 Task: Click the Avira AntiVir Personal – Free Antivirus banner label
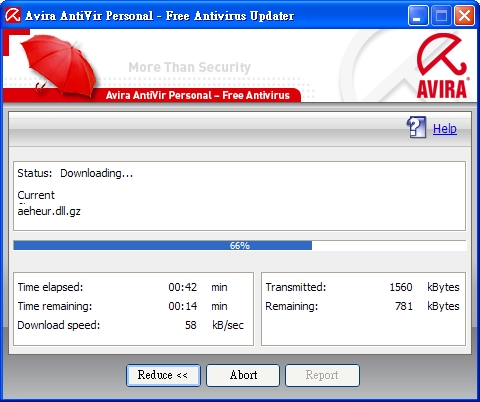tap(198, 95)
